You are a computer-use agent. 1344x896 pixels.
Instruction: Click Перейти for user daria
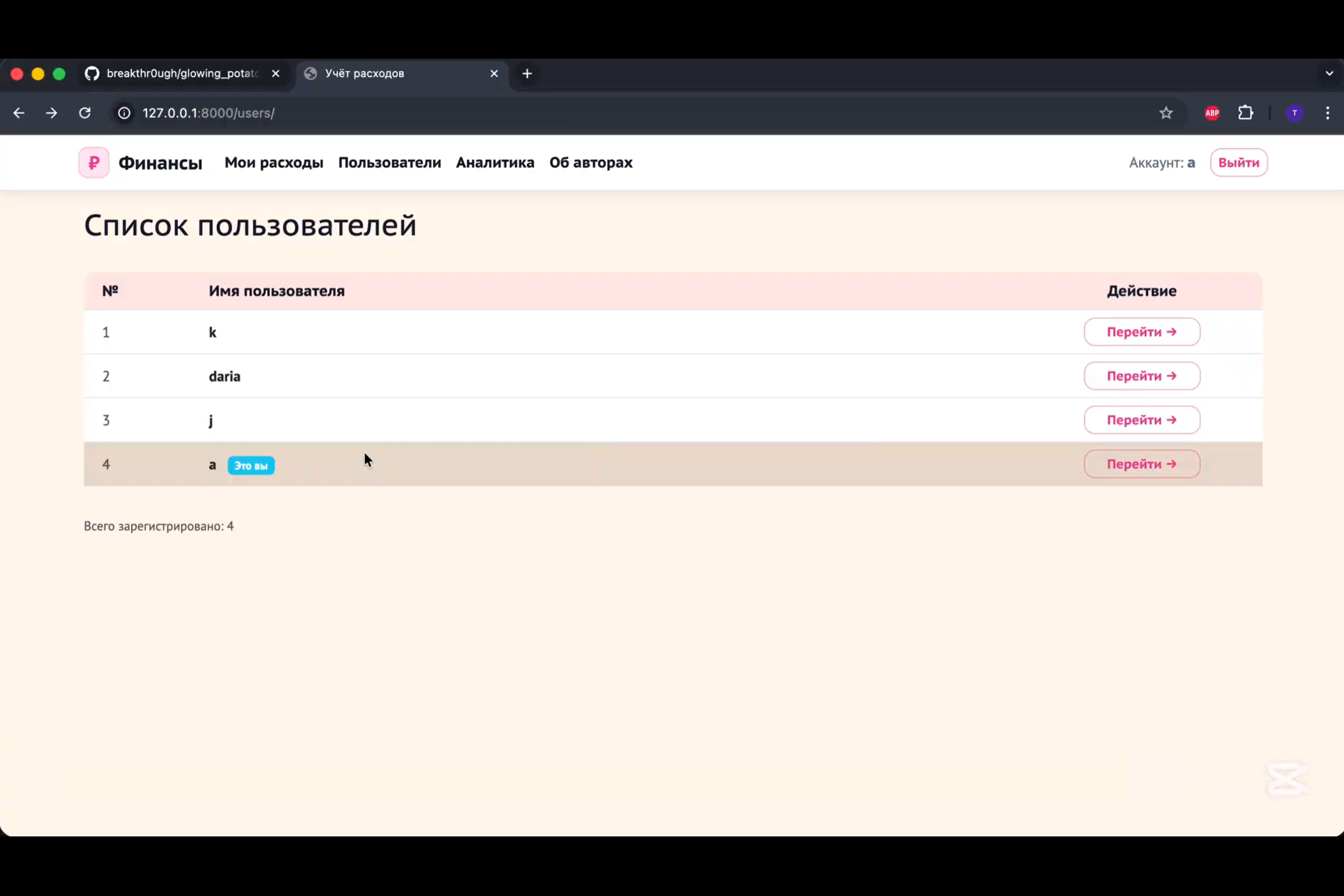tap(1141, 376)
